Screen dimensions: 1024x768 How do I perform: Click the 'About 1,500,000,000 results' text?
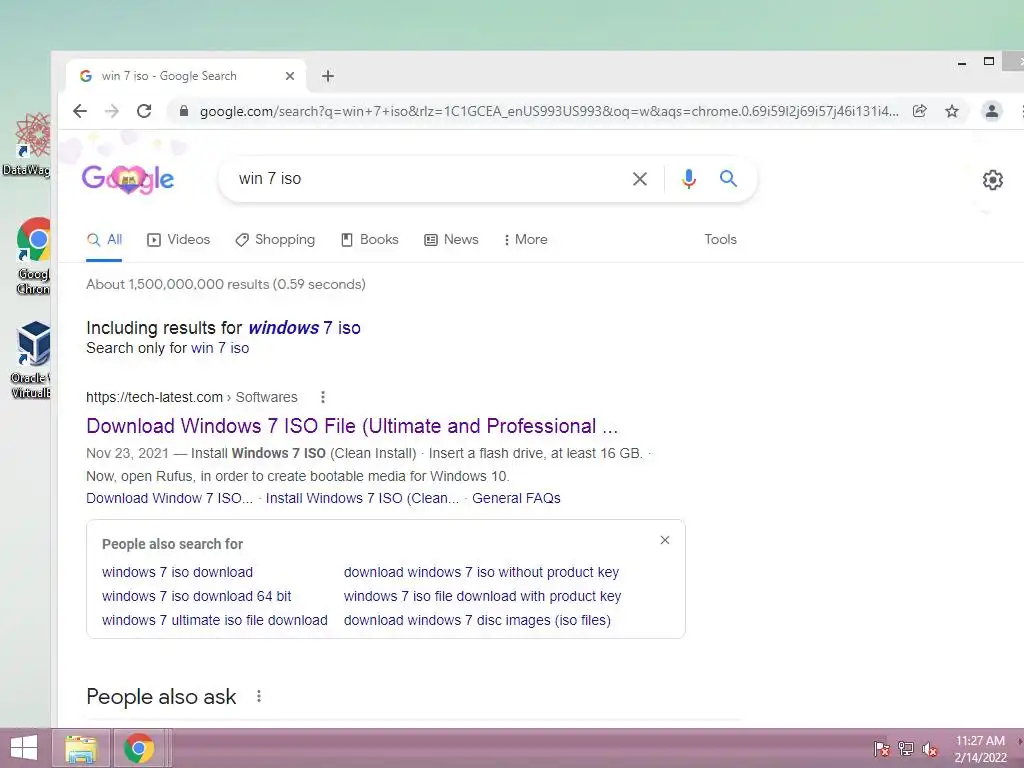(226, 285)
